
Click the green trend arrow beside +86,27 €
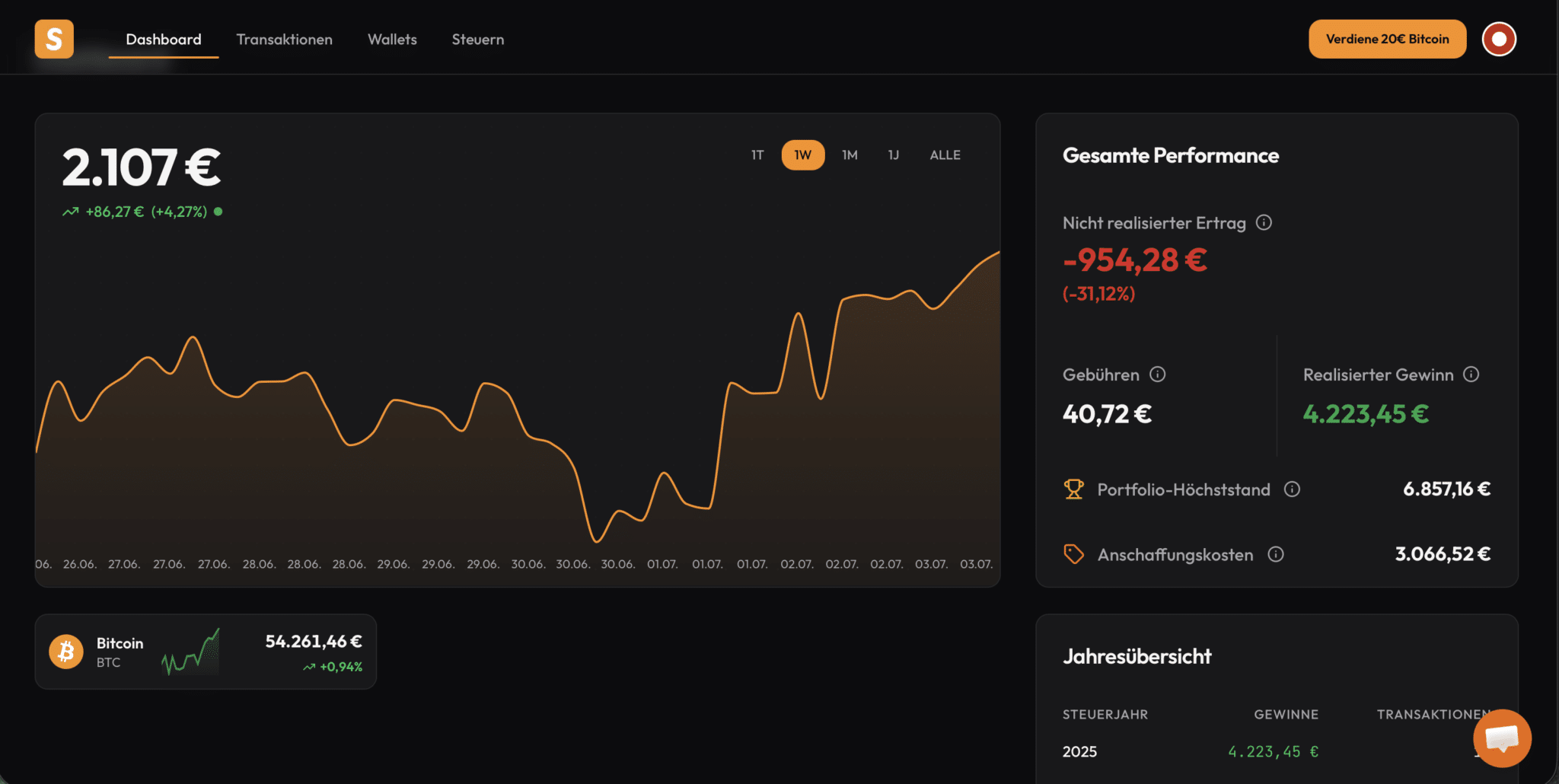tap(71, 212)
